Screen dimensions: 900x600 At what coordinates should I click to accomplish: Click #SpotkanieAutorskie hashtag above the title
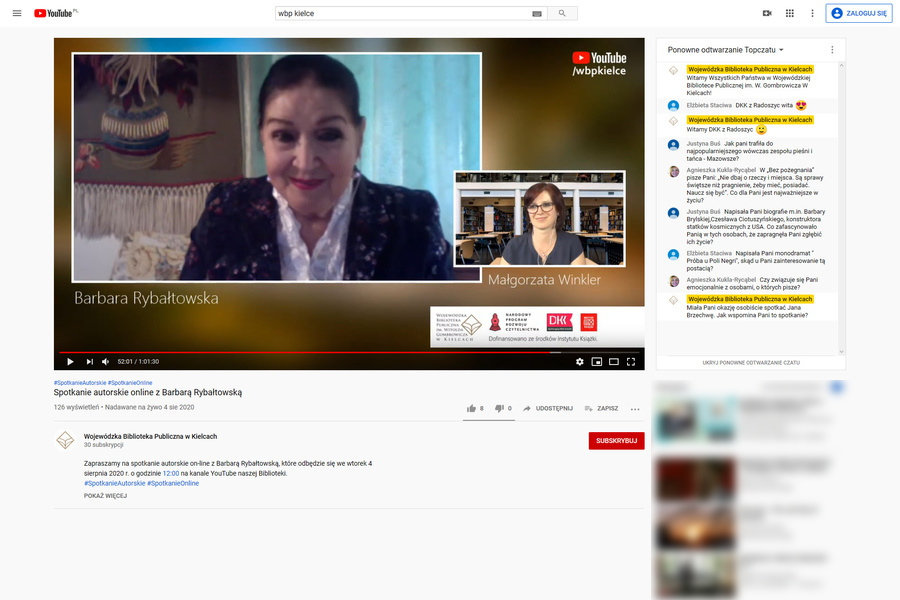(80, 382)
